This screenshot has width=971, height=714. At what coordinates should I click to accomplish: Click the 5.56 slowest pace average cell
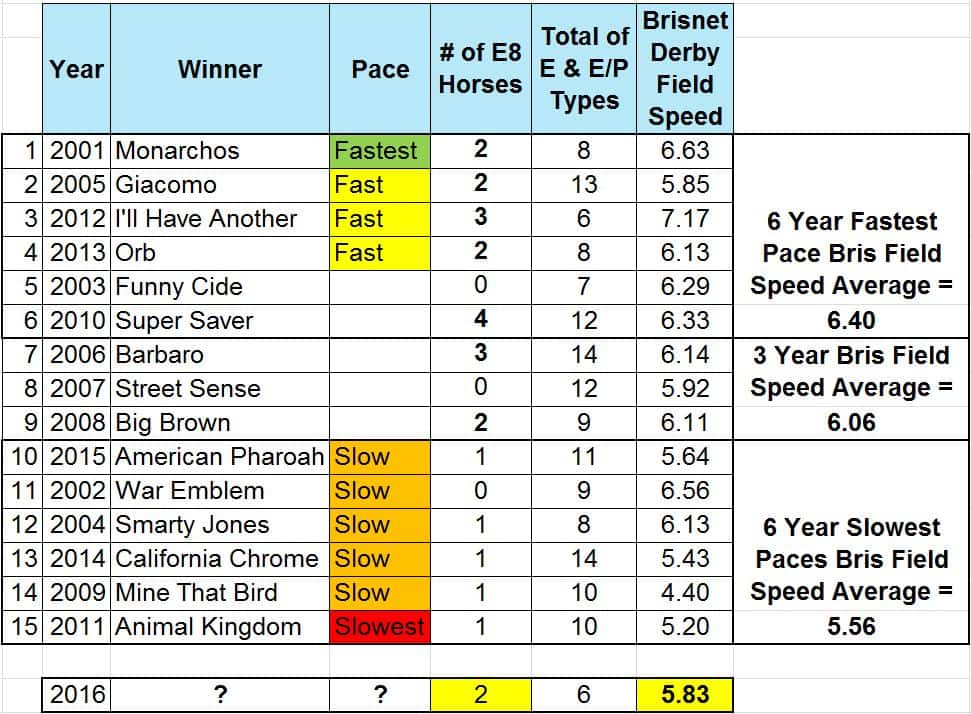pos(851,627)
